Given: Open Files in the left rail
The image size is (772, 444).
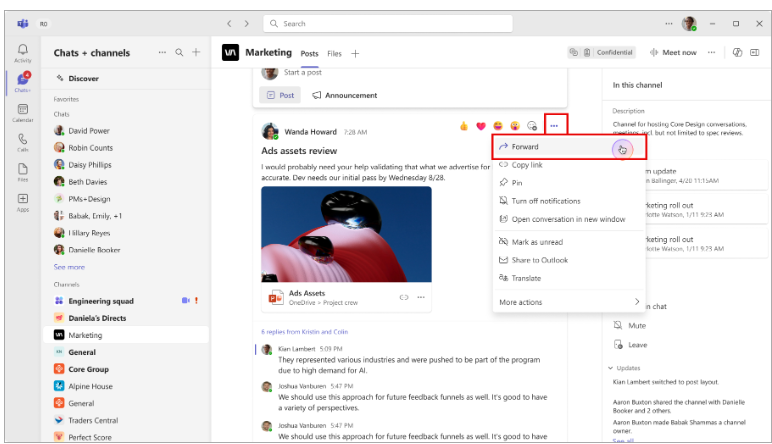Looking at the screenshot, I should click(x=23, y=172).
